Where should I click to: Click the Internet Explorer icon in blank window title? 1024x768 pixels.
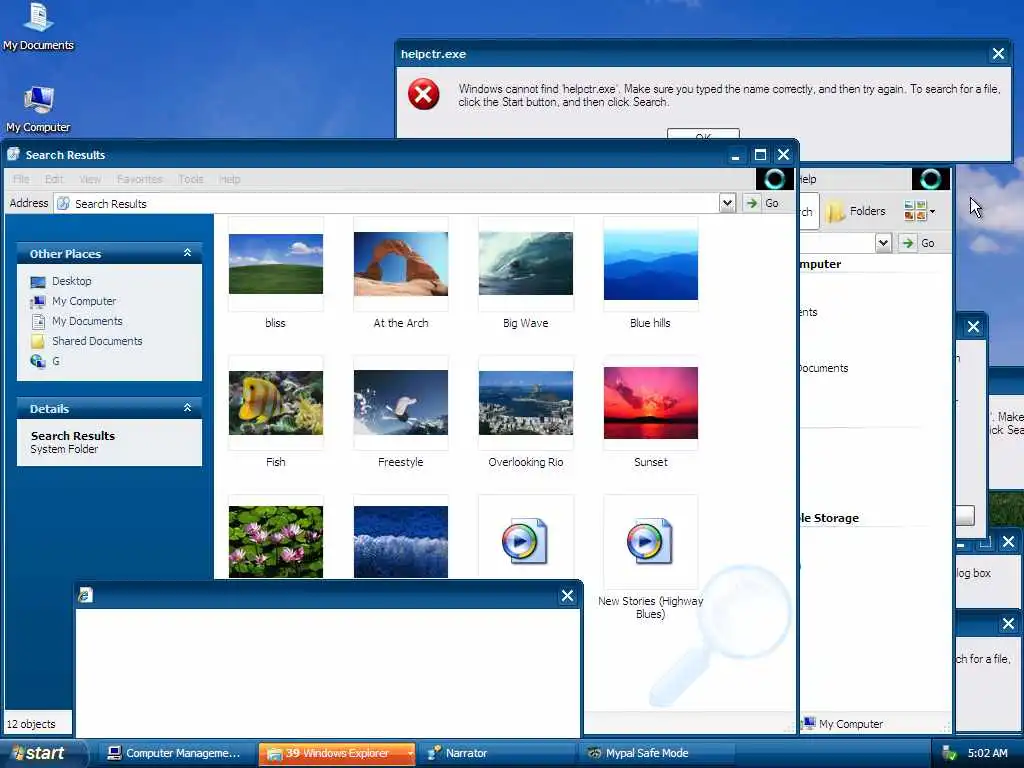[86, 595]
